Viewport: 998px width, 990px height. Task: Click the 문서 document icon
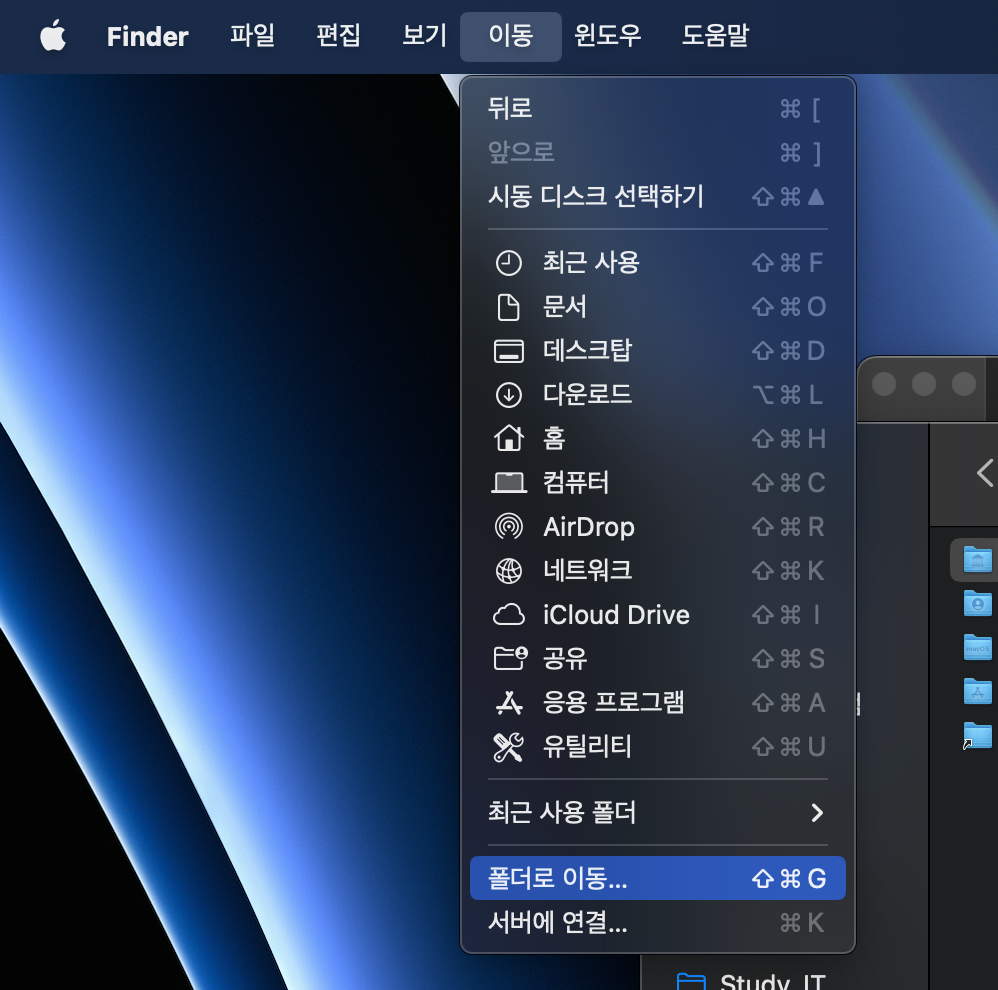tap(509, 307)
